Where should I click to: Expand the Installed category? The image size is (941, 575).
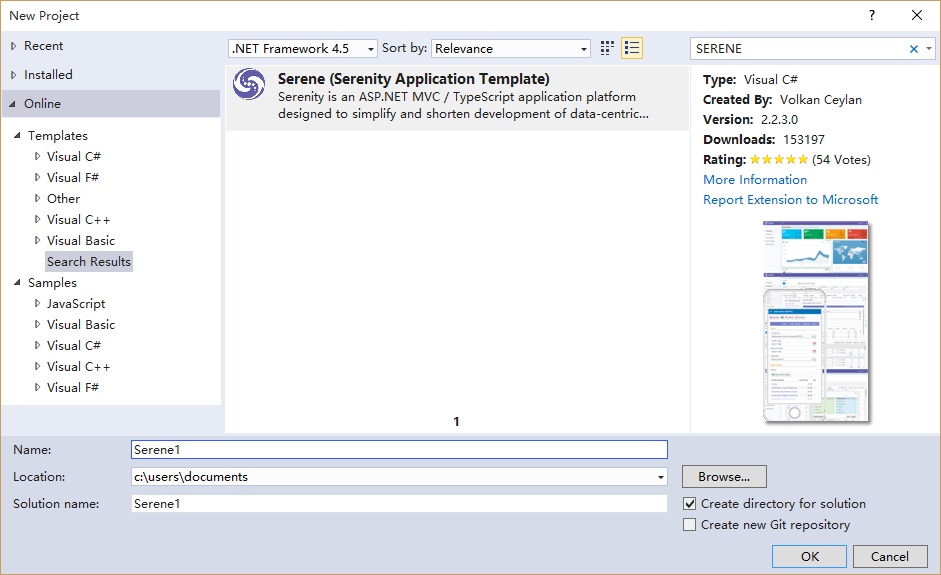(x=13, y=75)
